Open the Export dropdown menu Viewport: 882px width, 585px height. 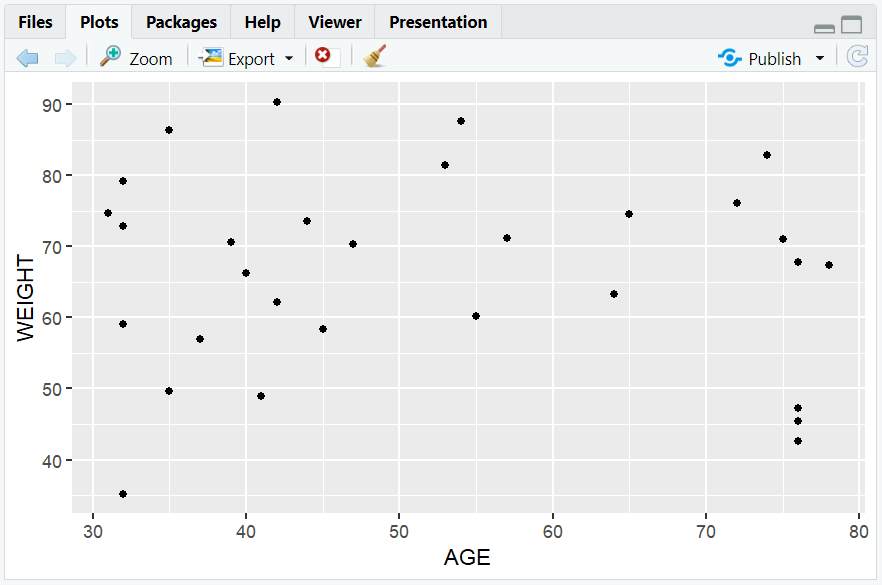288,58
